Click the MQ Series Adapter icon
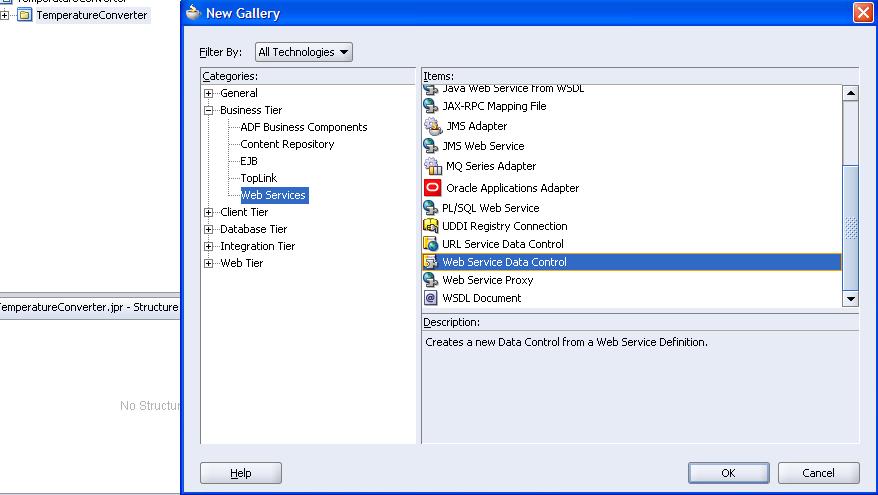The width and height of the screenshot is (878, 495). tap(432, 166)
